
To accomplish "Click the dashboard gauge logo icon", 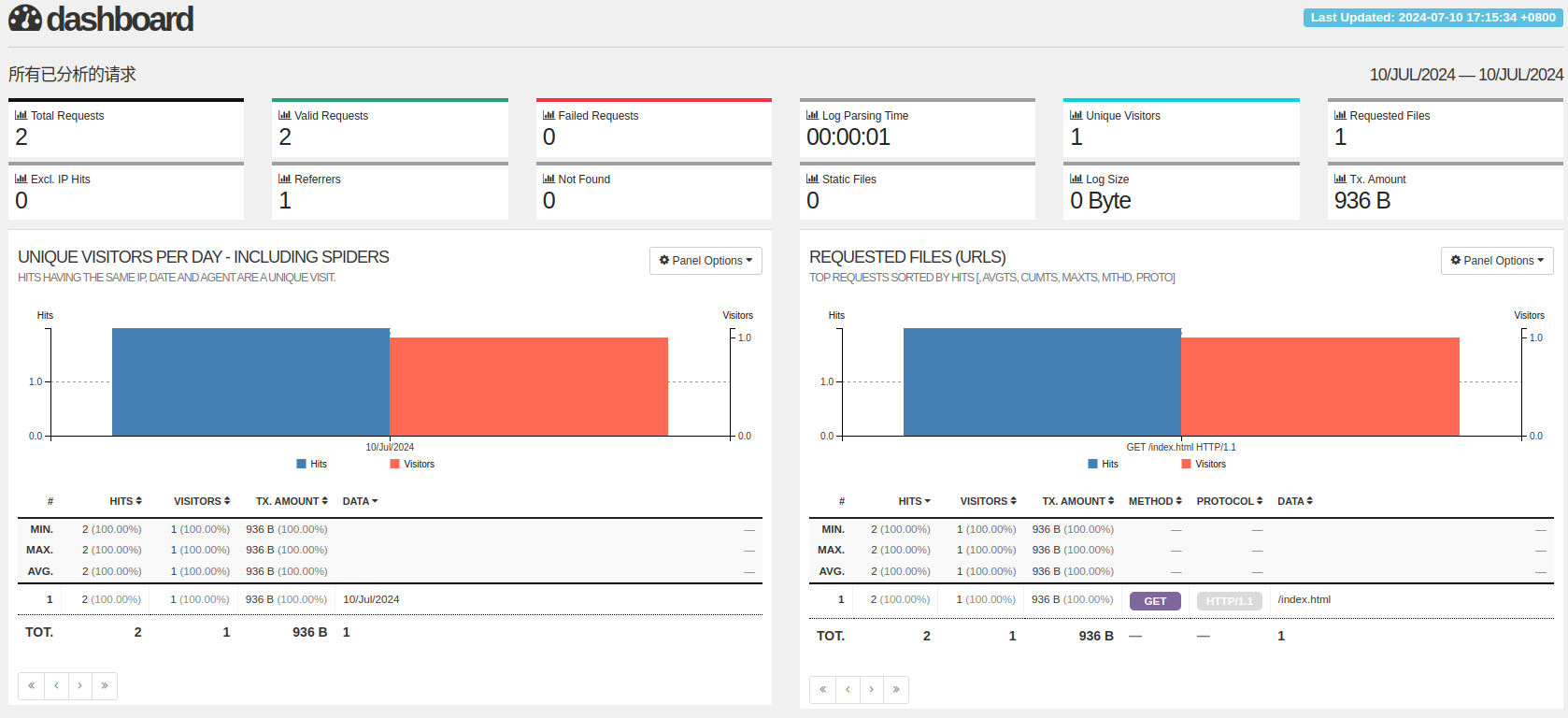I will [x=25, y=18].
